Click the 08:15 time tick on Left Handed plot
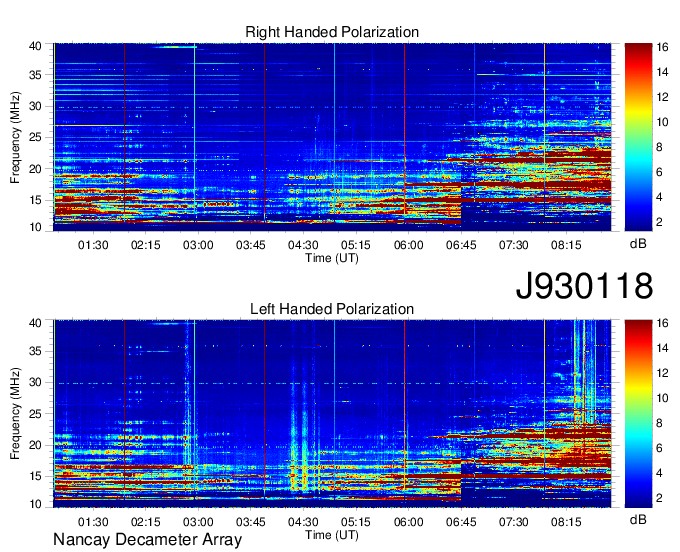 [566, 522]
